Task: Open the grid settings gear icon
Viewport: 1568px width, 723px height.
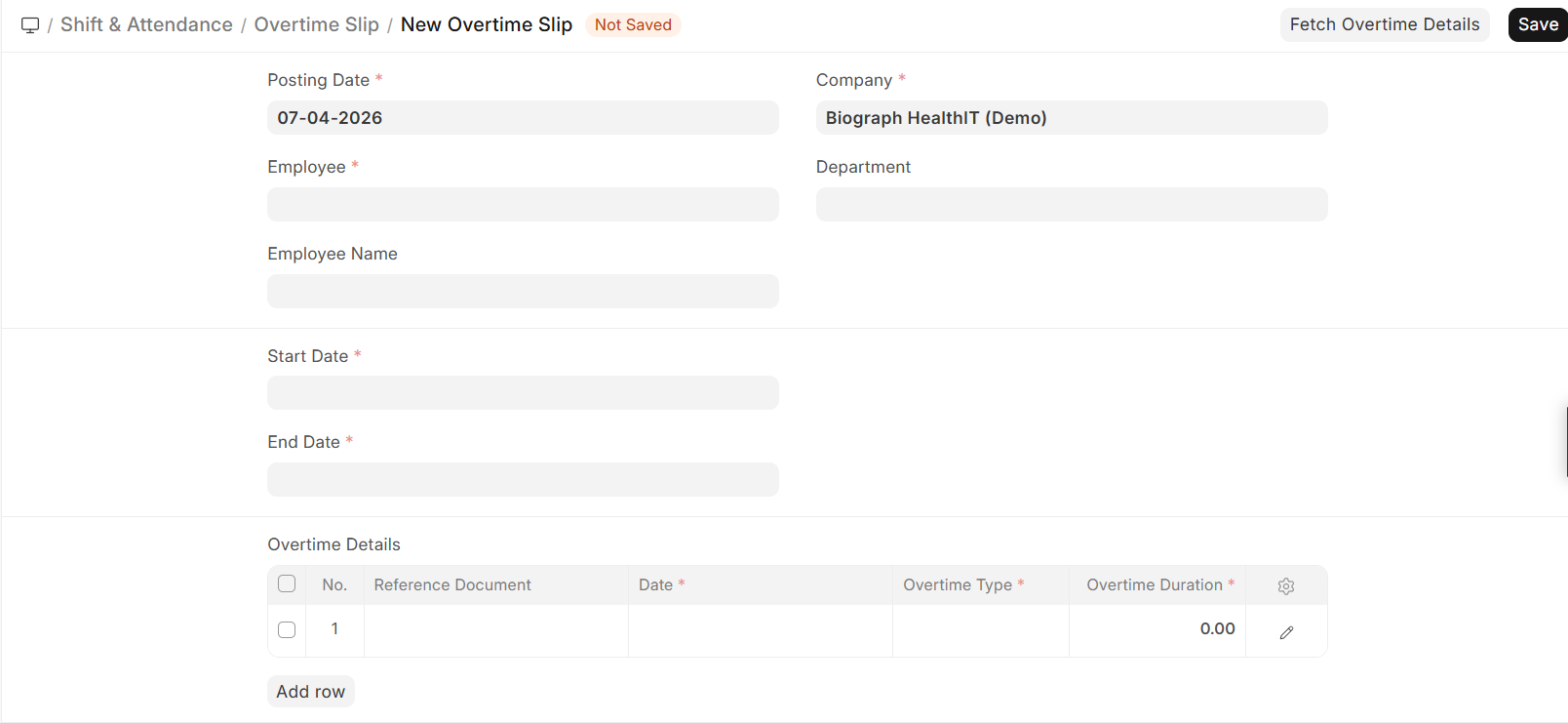Action: point(1286,585)
